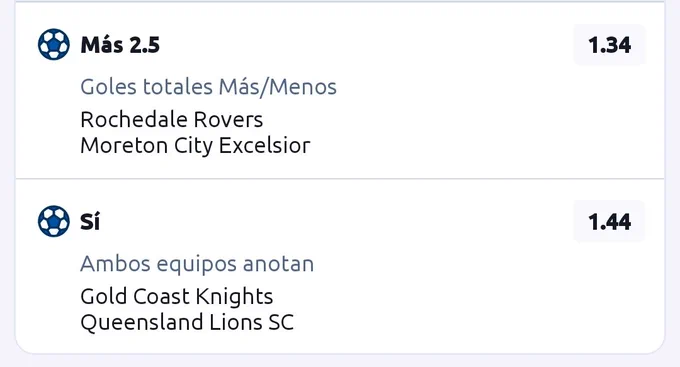The height and width of the screenshot is (367, 680).
Task: Select the Rochedale Rovers bet row
Action: click(x=340, y=90)
